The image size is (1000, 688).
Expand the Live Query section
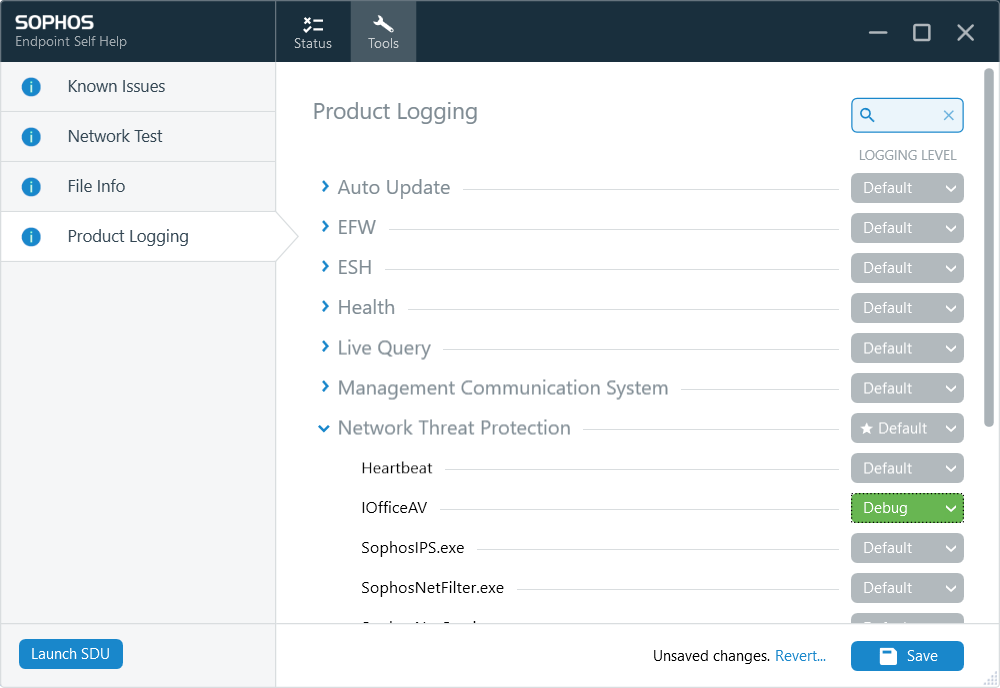pyautogui.click(x=325, y=347)
